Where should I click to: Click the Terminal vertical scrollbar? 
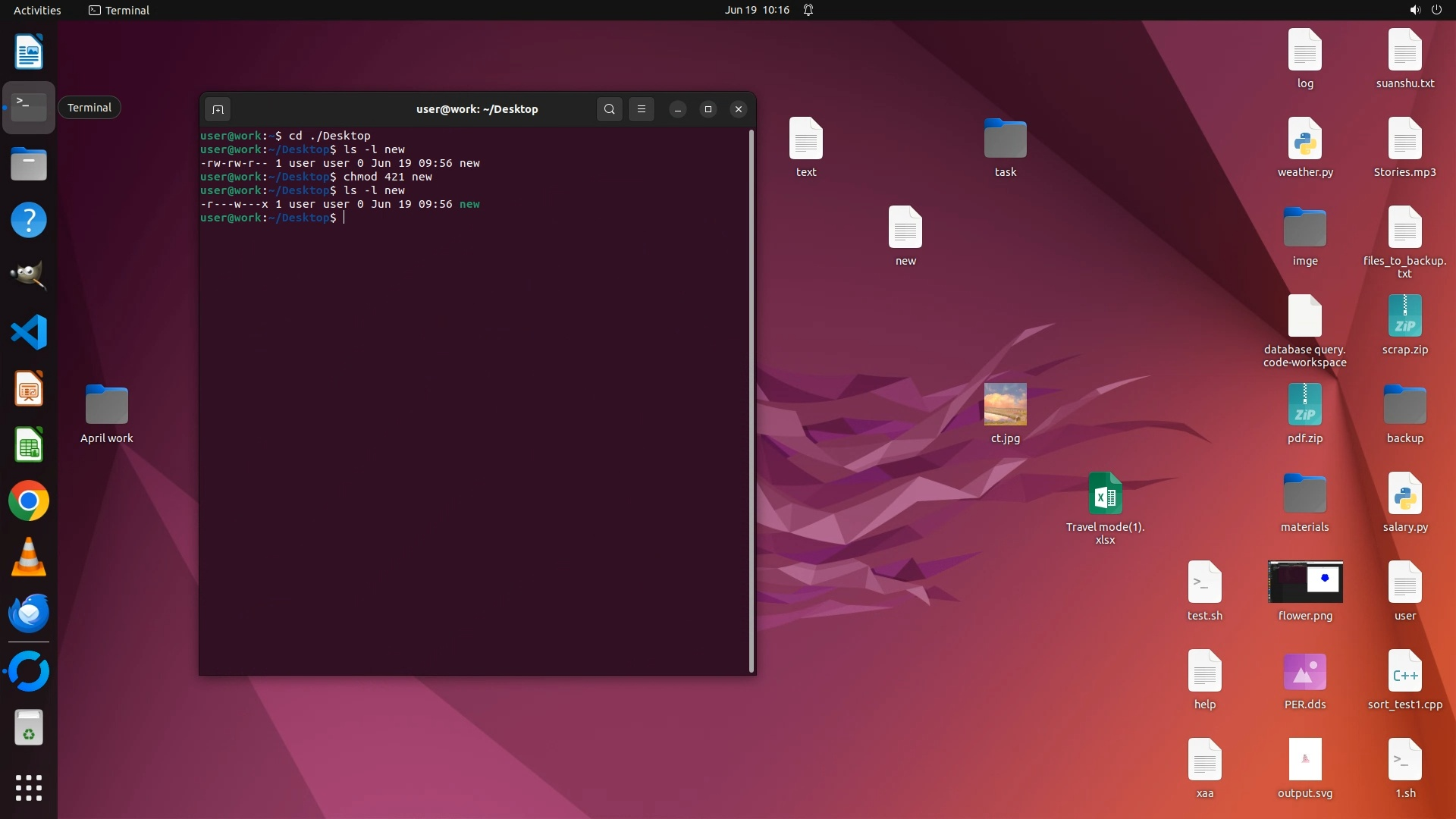(x=751, y=400)
